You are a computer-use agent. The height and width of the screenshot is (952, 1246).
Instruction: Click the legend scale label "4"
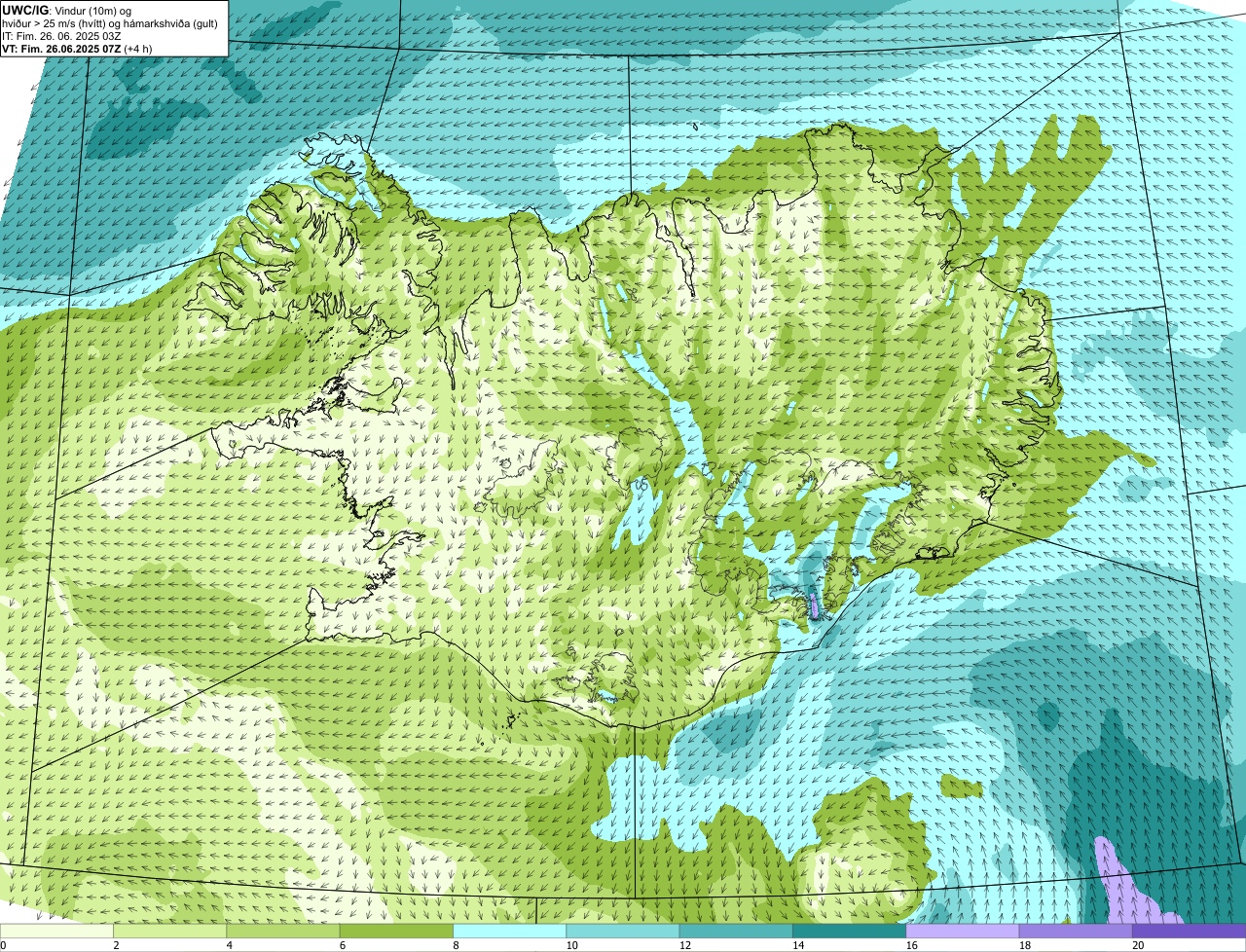pyautogui.click(x=230, y=945)
